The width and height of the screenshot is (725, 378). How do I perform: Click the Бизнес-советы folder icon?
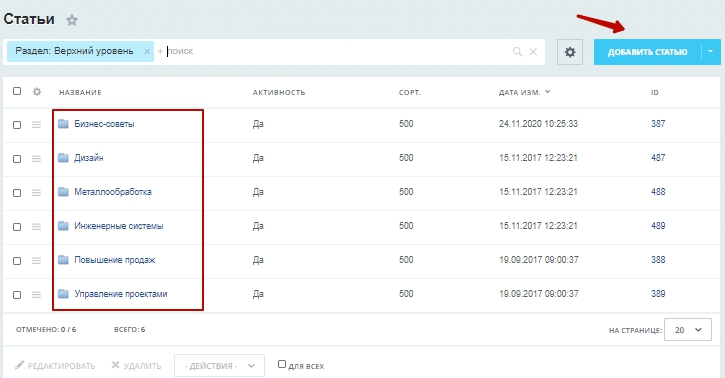tap(63, 124)
